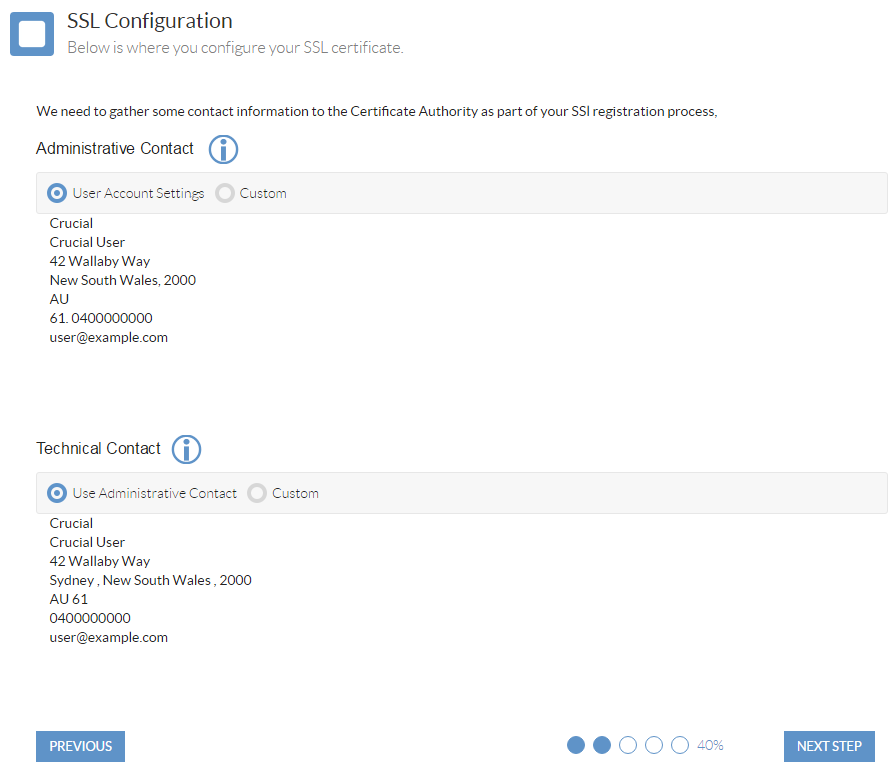The width and height of the screenshot is (893, 778).
Task: Click the first filled progress dot
Action: [576, 745]
